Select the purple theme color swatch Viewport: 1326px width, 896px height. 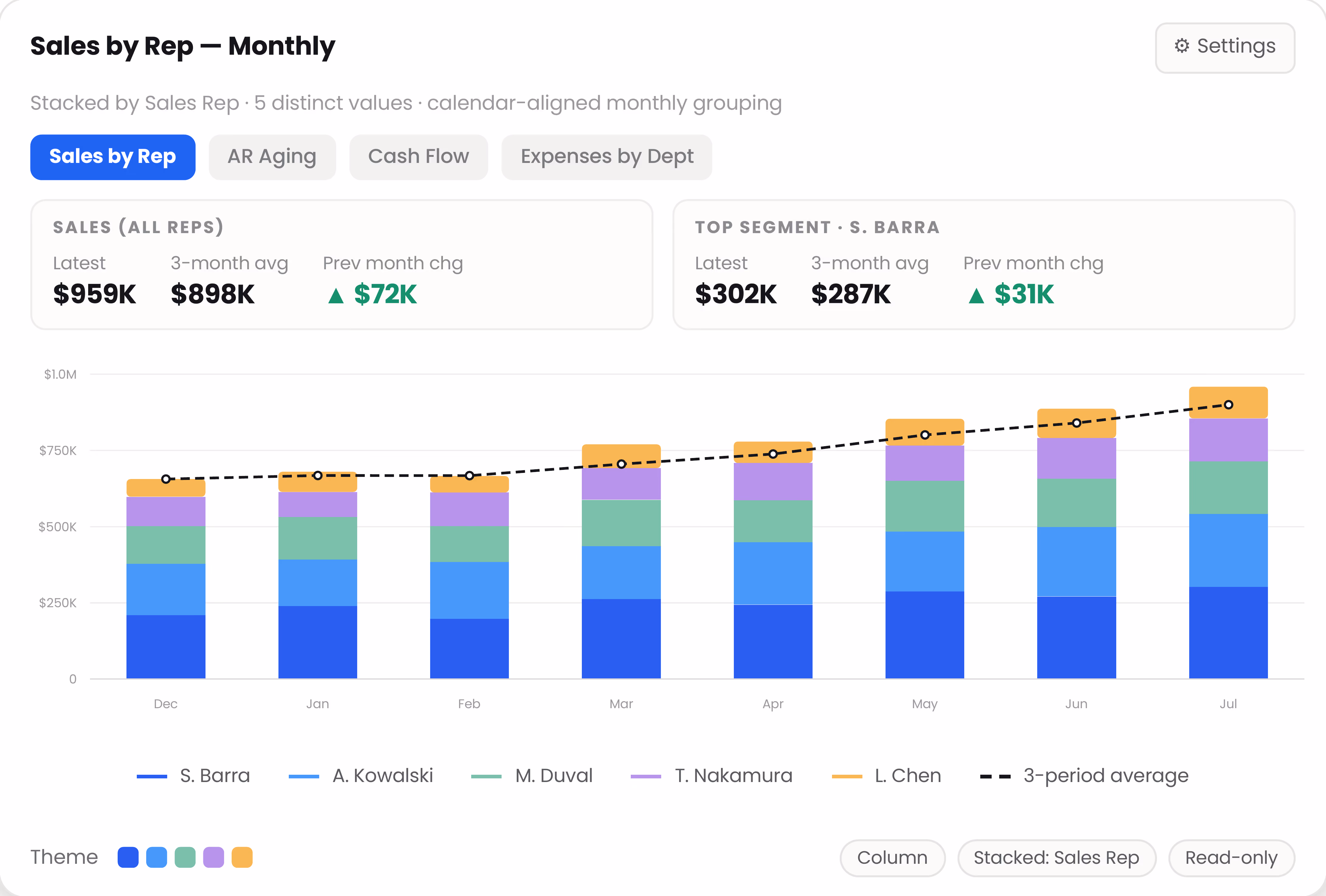click(x=213, y=857)
